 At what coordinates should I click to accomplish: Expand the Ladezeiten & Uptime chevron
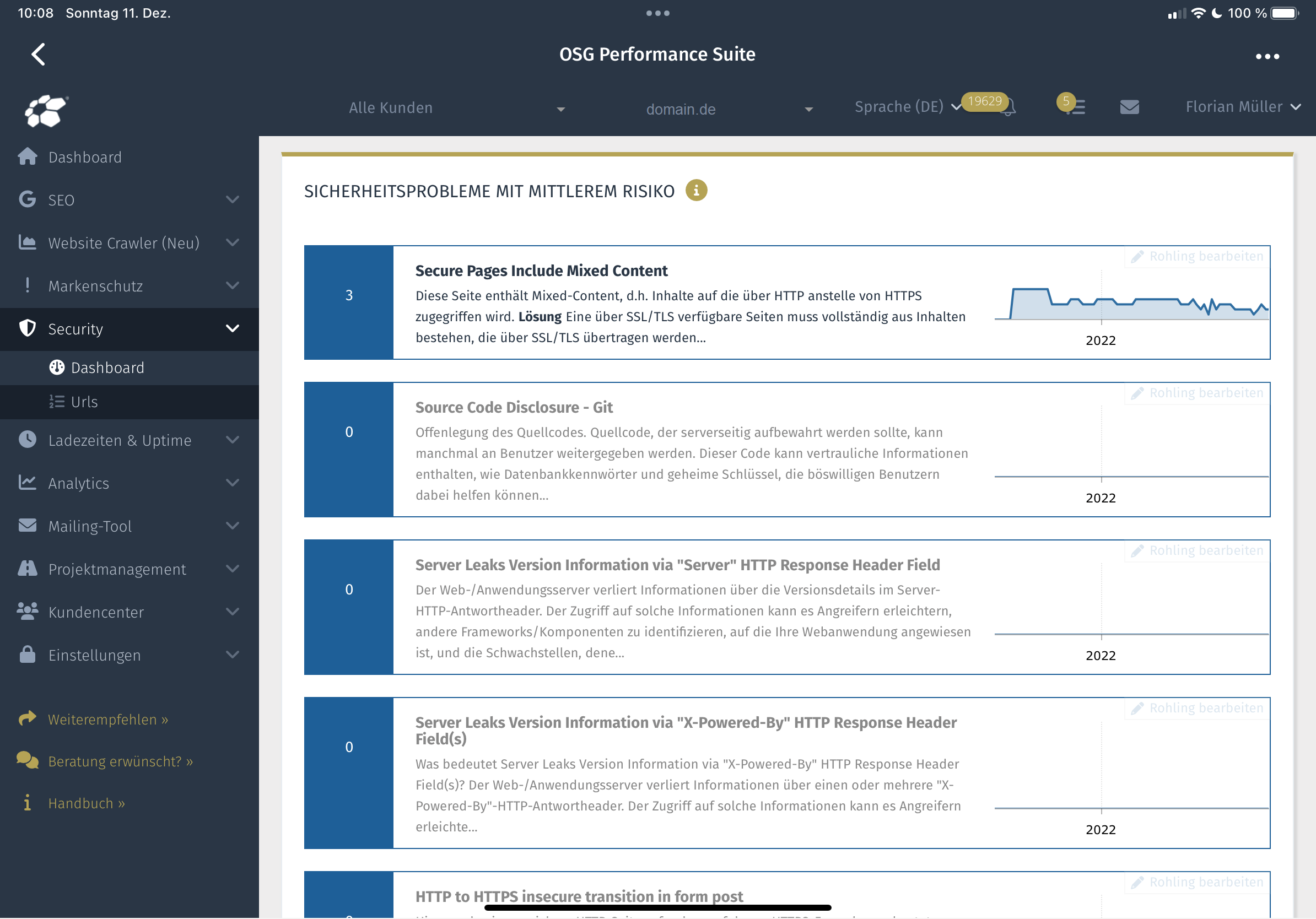point(232,440)
